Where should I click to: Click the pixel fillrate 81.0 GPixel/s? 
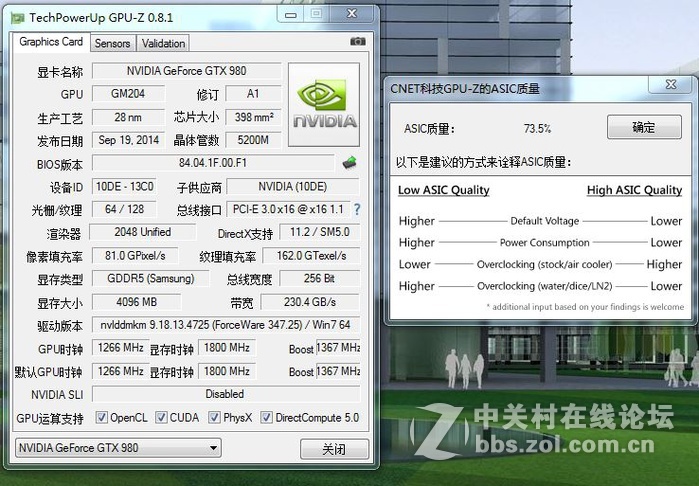click(x=135, y=255)
